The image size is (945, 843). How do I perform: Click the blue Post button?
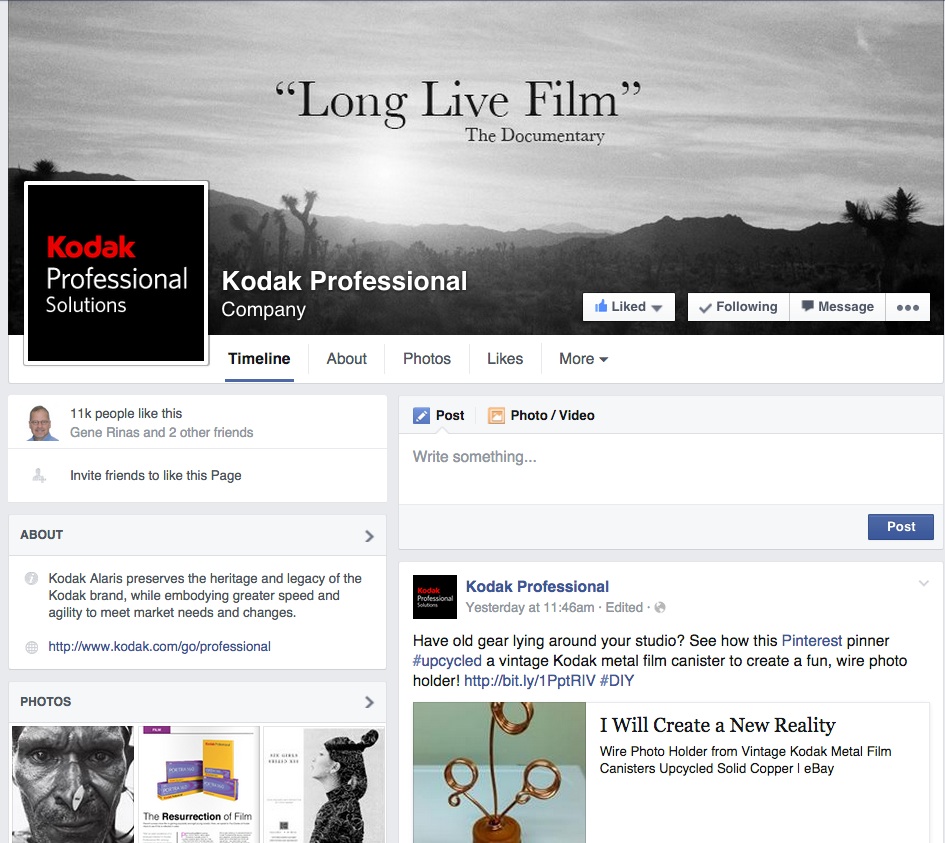pyautogui.click(x=900, y=527)
